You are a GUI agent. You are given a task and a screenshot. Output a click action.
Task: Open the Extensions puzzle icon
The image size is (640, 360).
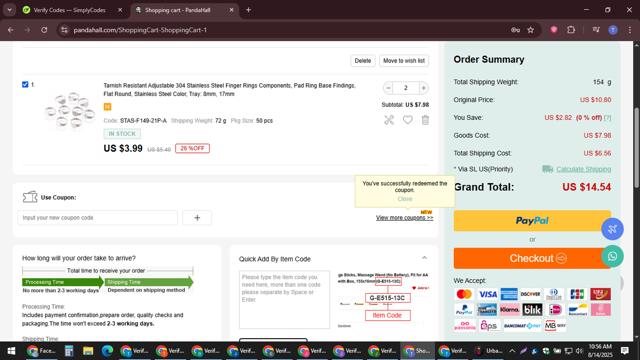pyautogui.click(x=571, y=30)
